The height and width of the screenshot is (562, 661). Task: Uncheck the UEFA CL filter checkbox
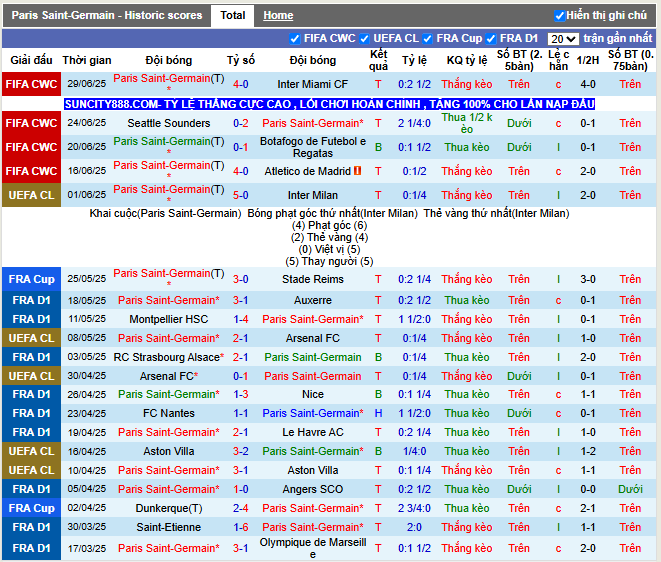click(x=364, y=39)
